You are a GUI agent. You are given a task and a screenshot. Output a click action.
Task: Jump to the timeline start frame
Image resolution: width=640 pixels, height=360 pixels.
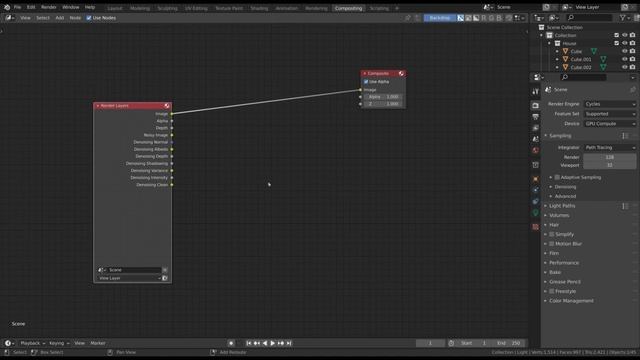(x=249, y=344)
